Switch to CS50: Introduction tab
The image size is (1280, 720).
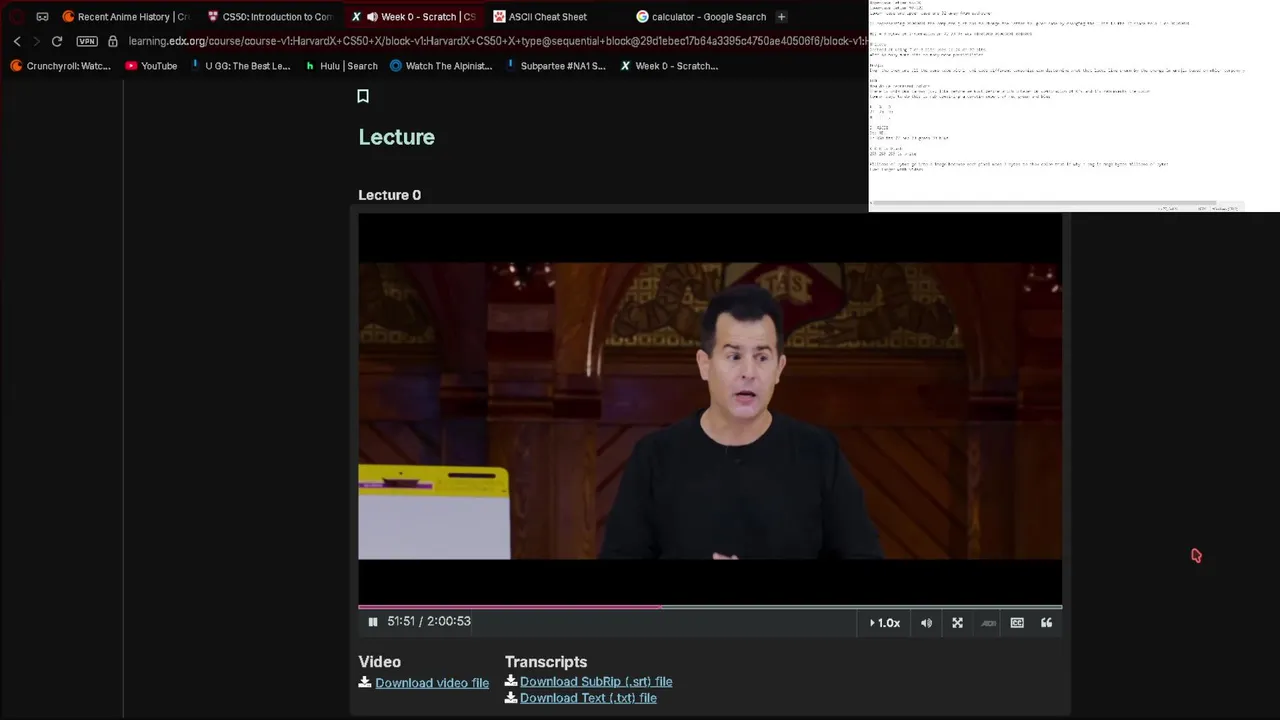pos(269,17)
